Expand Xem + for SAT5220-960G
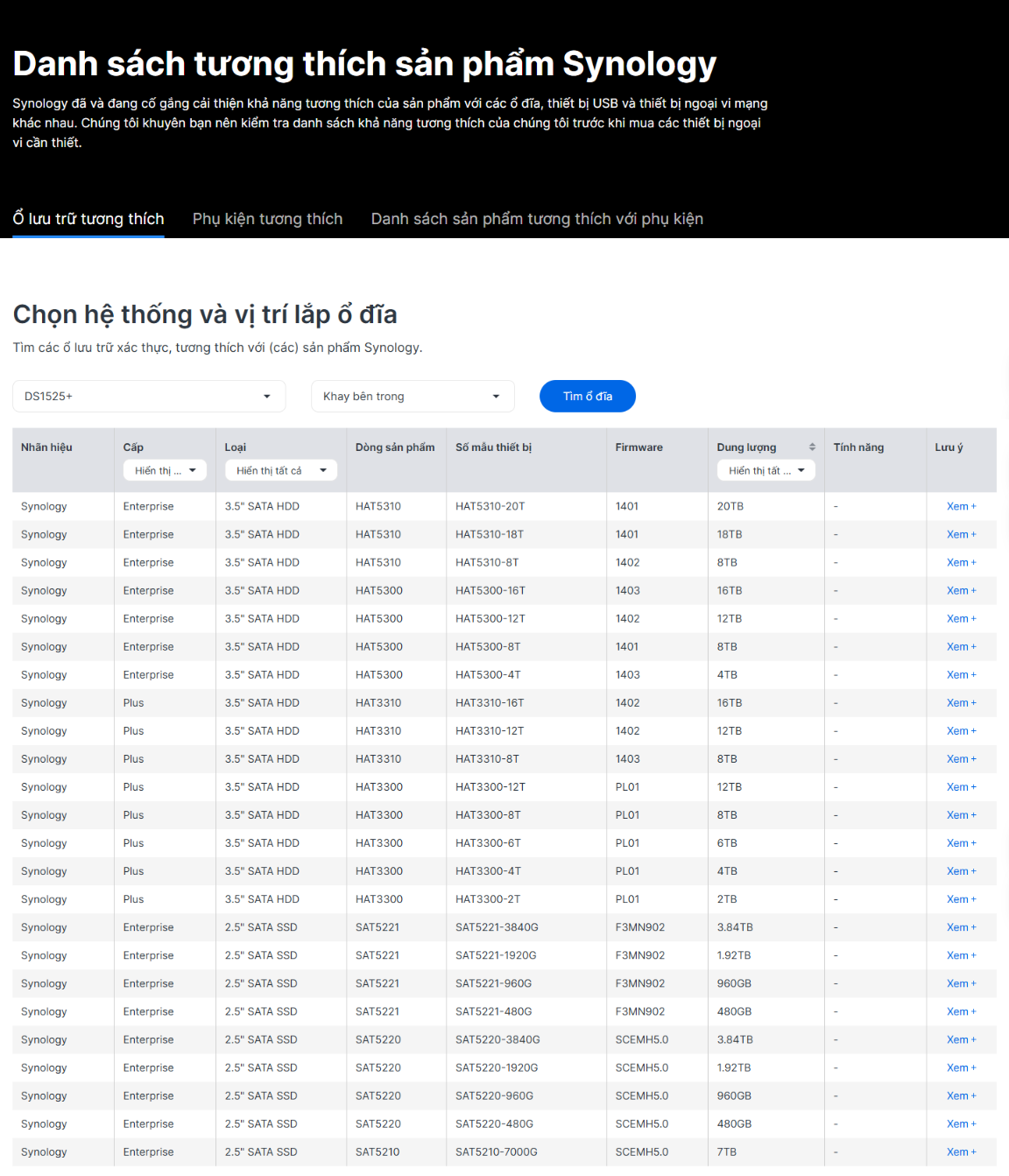The image size is (1009, 1176). pyautogui.click(x=961, y=1095)
